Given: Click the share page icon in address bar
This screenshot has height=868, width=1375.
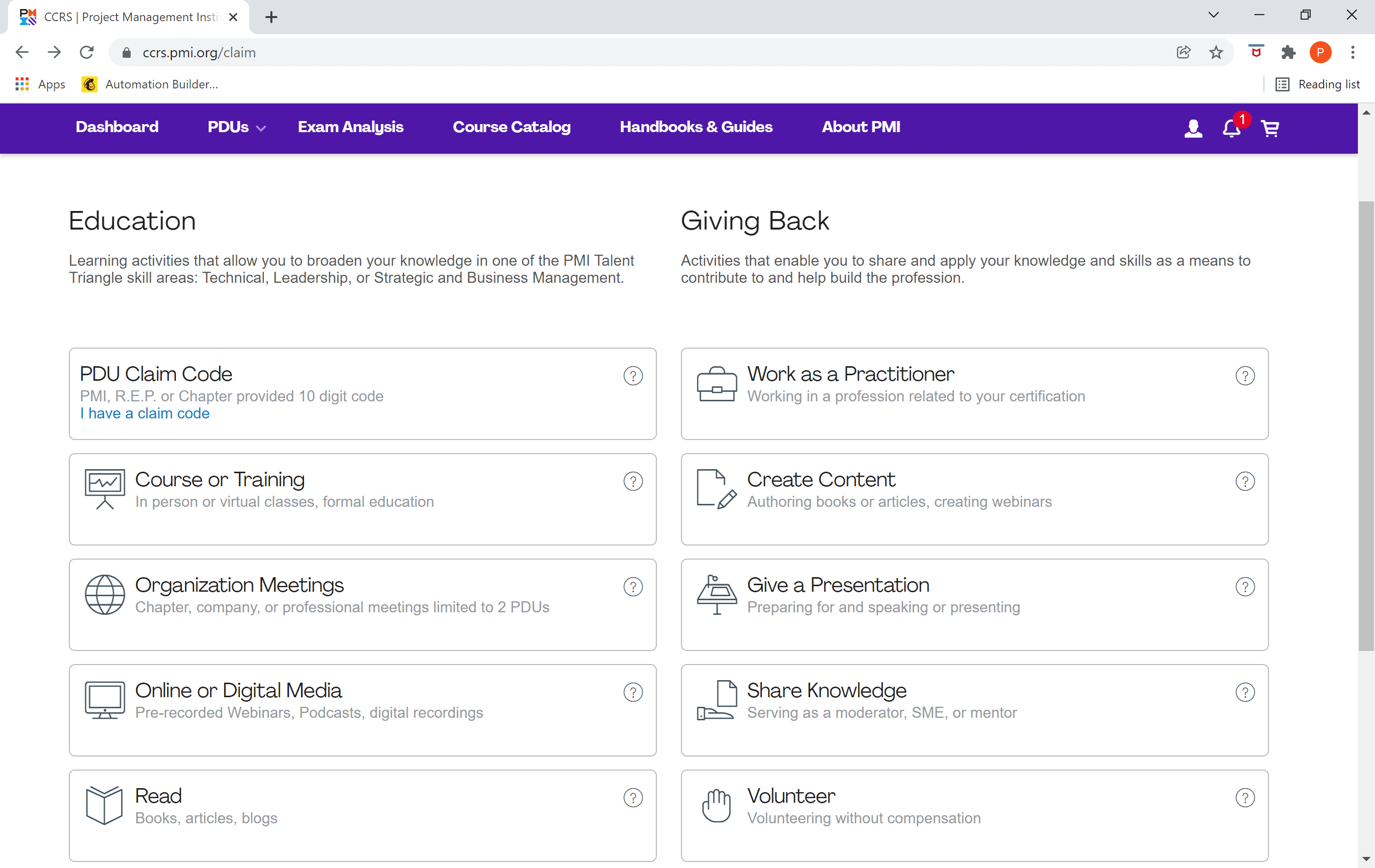Looking at the screenshot, I should pos(1183,53).
